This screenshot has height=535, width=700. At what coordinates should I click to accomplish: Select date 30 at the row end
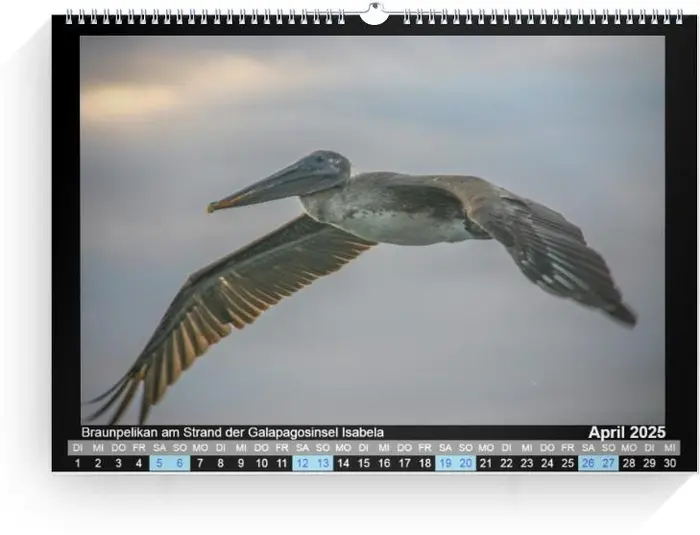[670, 463]
